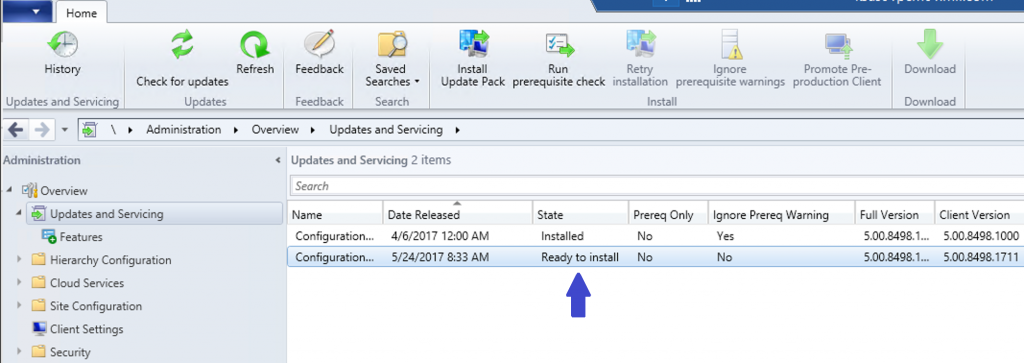This screenshot has width=1024, height=363.
Task: Select Overview tree node
Action: [x=63, y=191]
